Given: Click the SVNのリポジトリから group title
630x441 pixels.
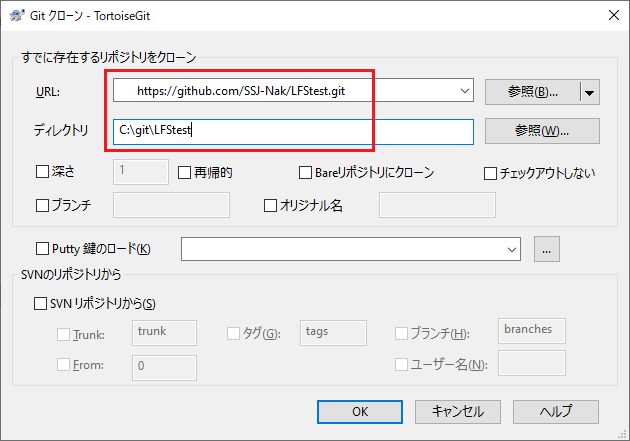Looking at the screenshot, I should (x=71, y=275).
